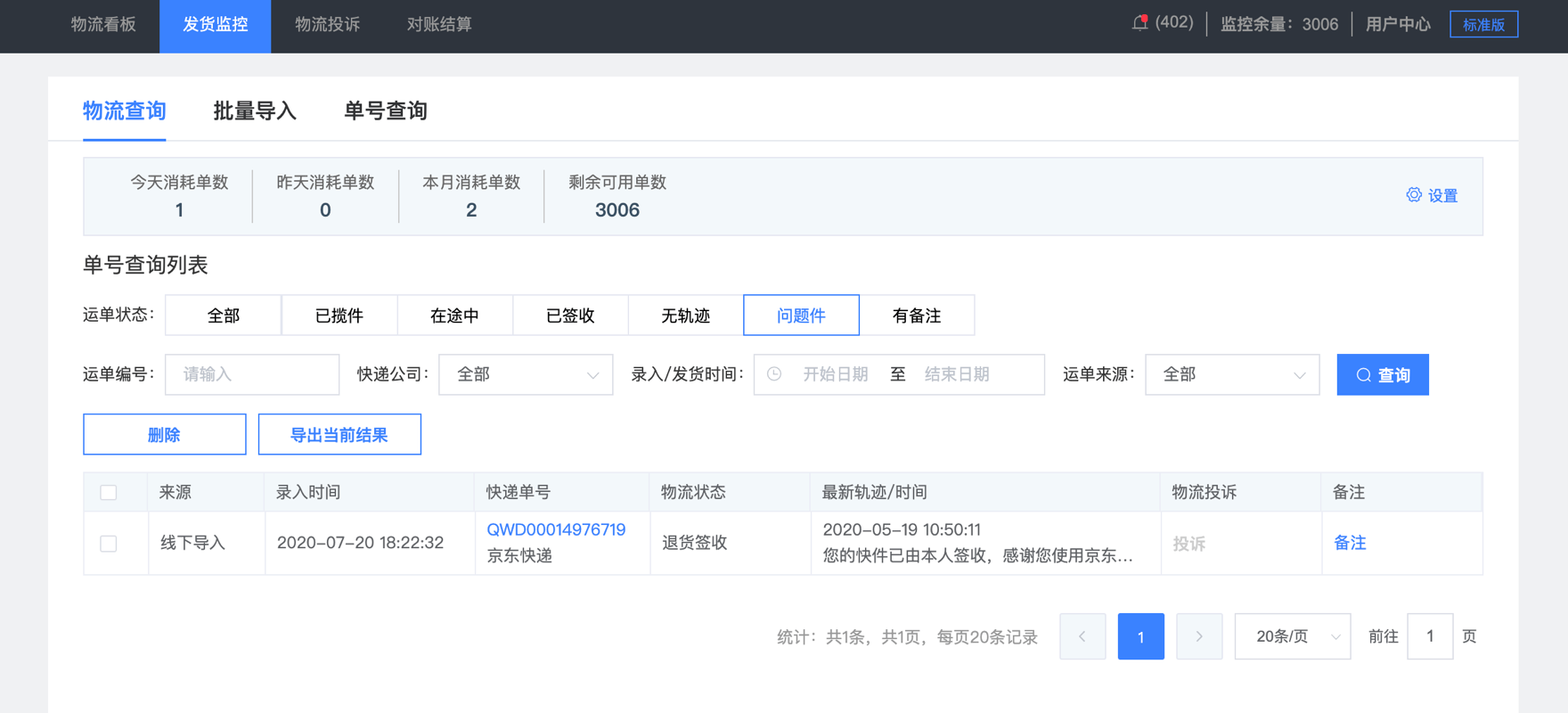Image resolution: width=1568 pixels, height=713 pixels.
Task: Expand the 快递公司 dropdown
Action: (x=526, y=374)
